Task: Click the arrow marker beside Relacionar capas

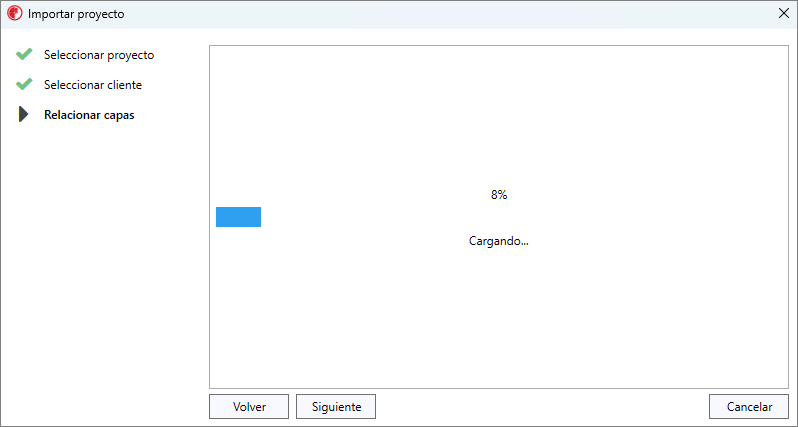Action: click(23, 115)
